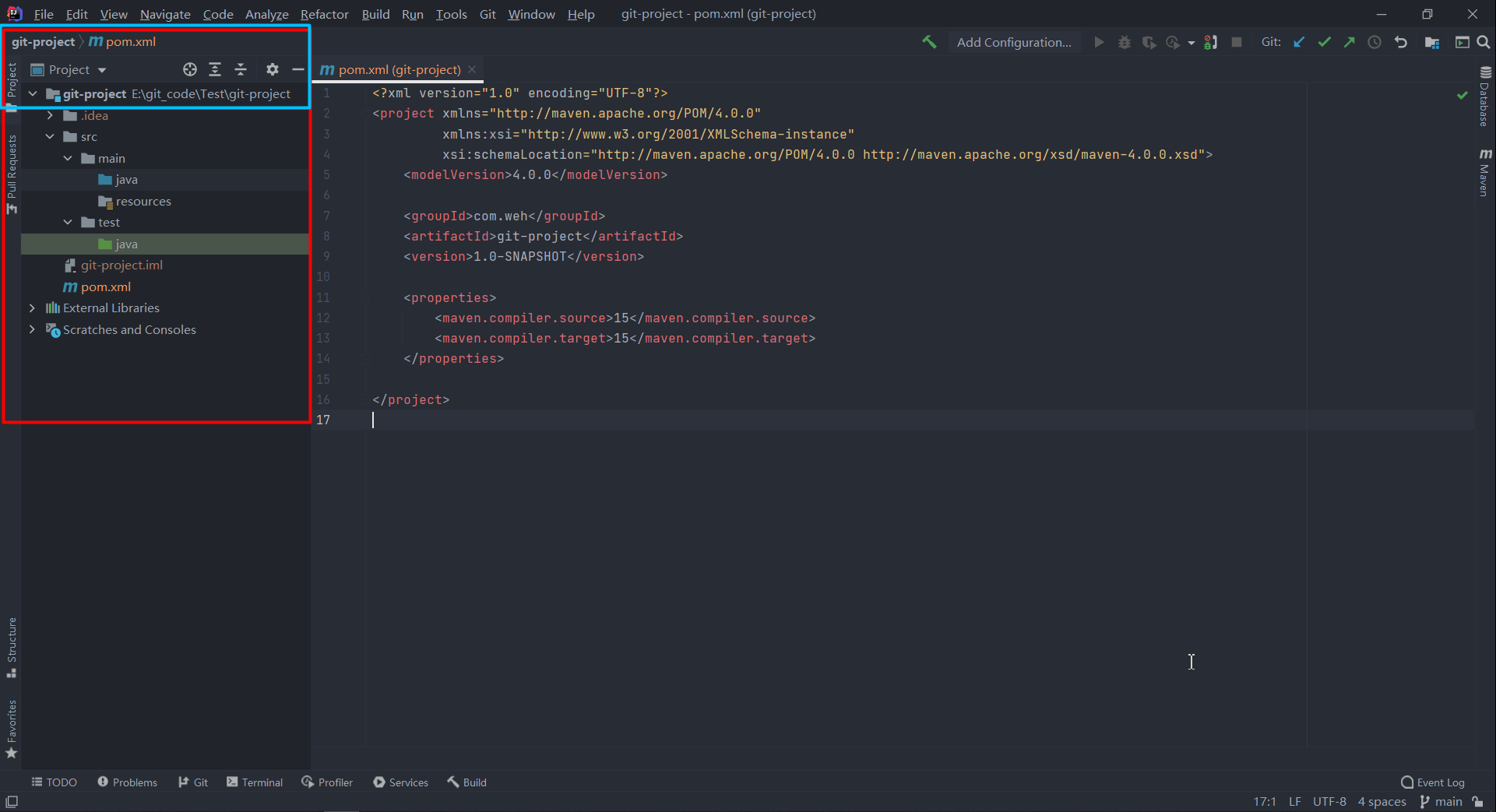Click the Profiler run icon
The image size is (1496, 812).
(1173, 42)
